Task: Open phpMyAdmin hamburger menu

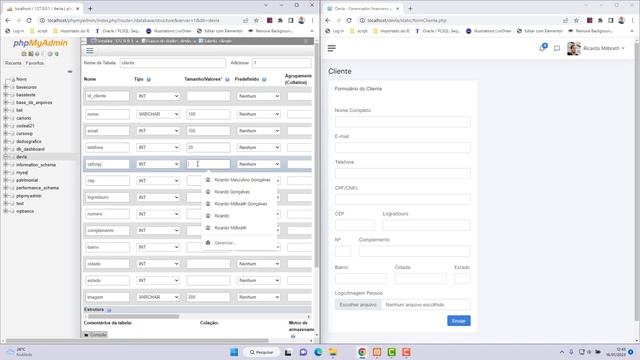Action: click(90, 51)
